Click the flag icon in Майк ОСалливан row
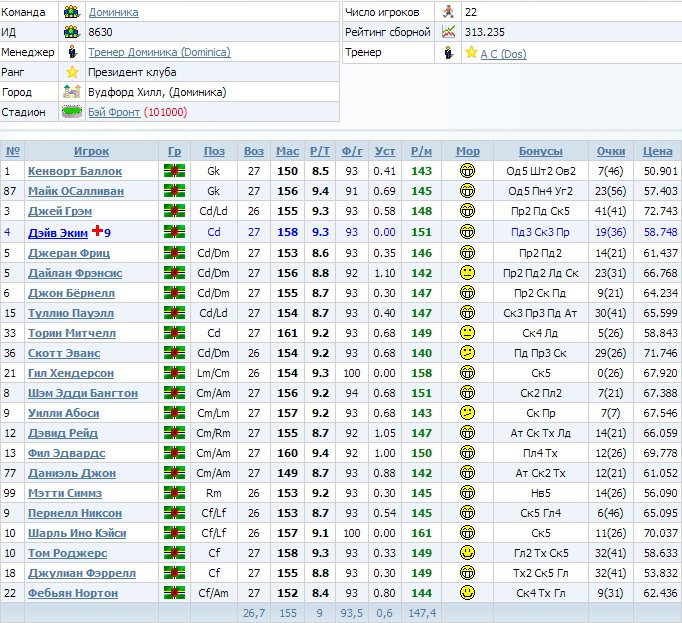 [174, 191]
